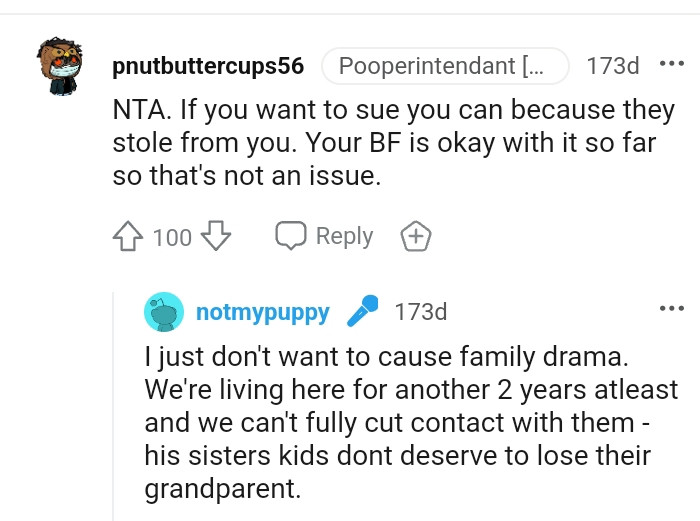The image size is (700, 521).
Task: Upvote the pnutbuttercups56 comment
Action: pos(130,237)
